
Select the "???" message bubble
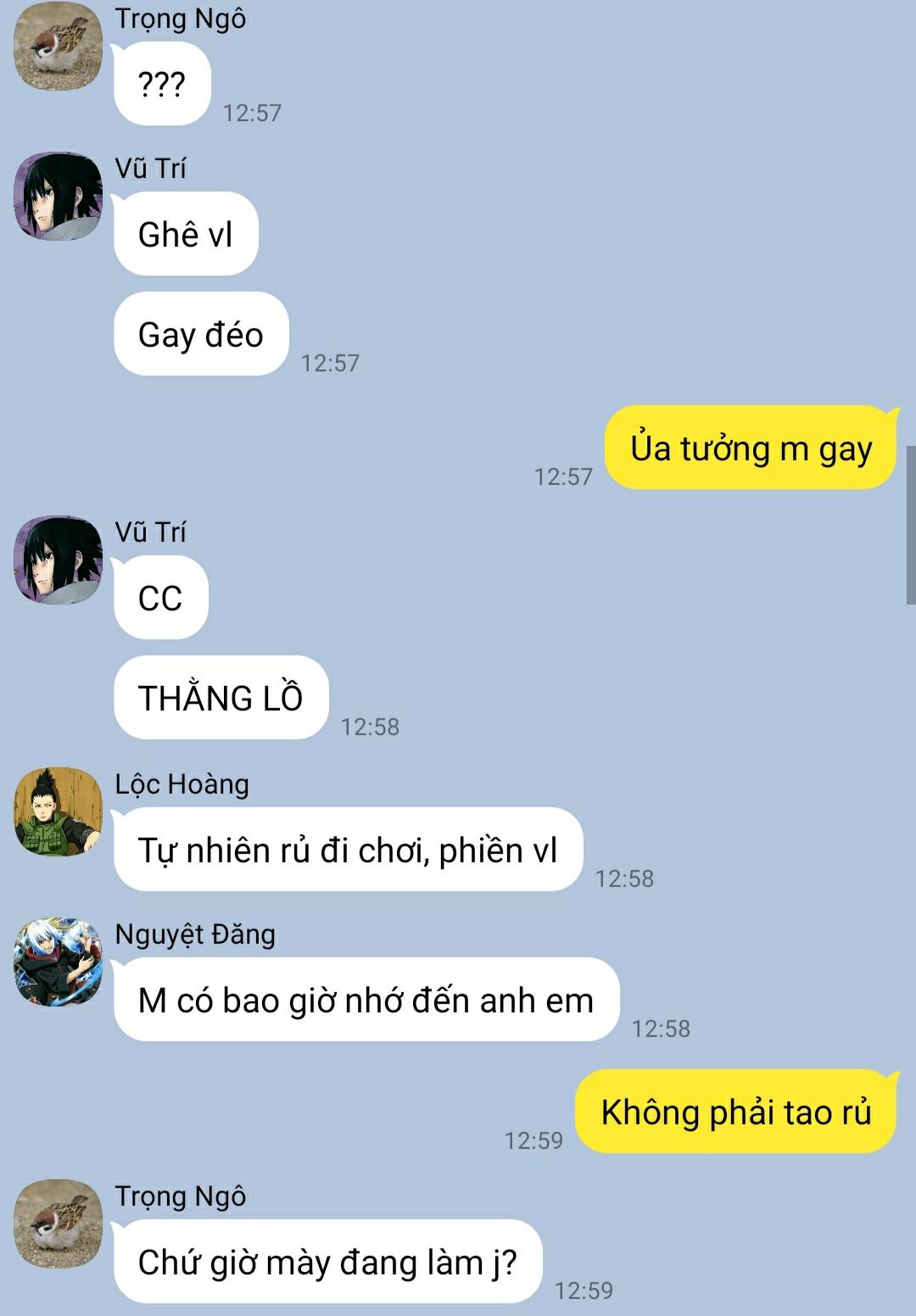tap(162, 84)
